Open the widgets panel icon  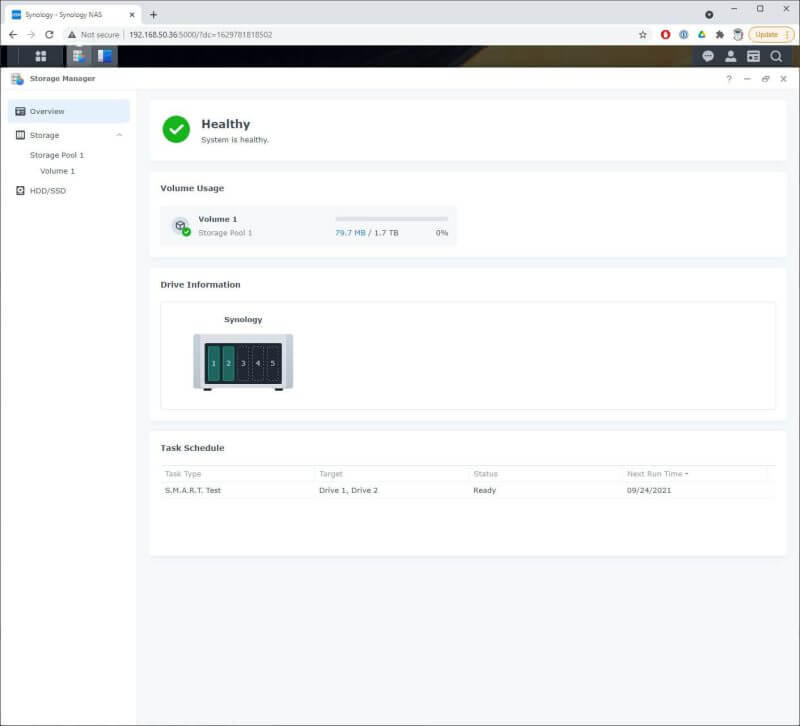[755, 56]
